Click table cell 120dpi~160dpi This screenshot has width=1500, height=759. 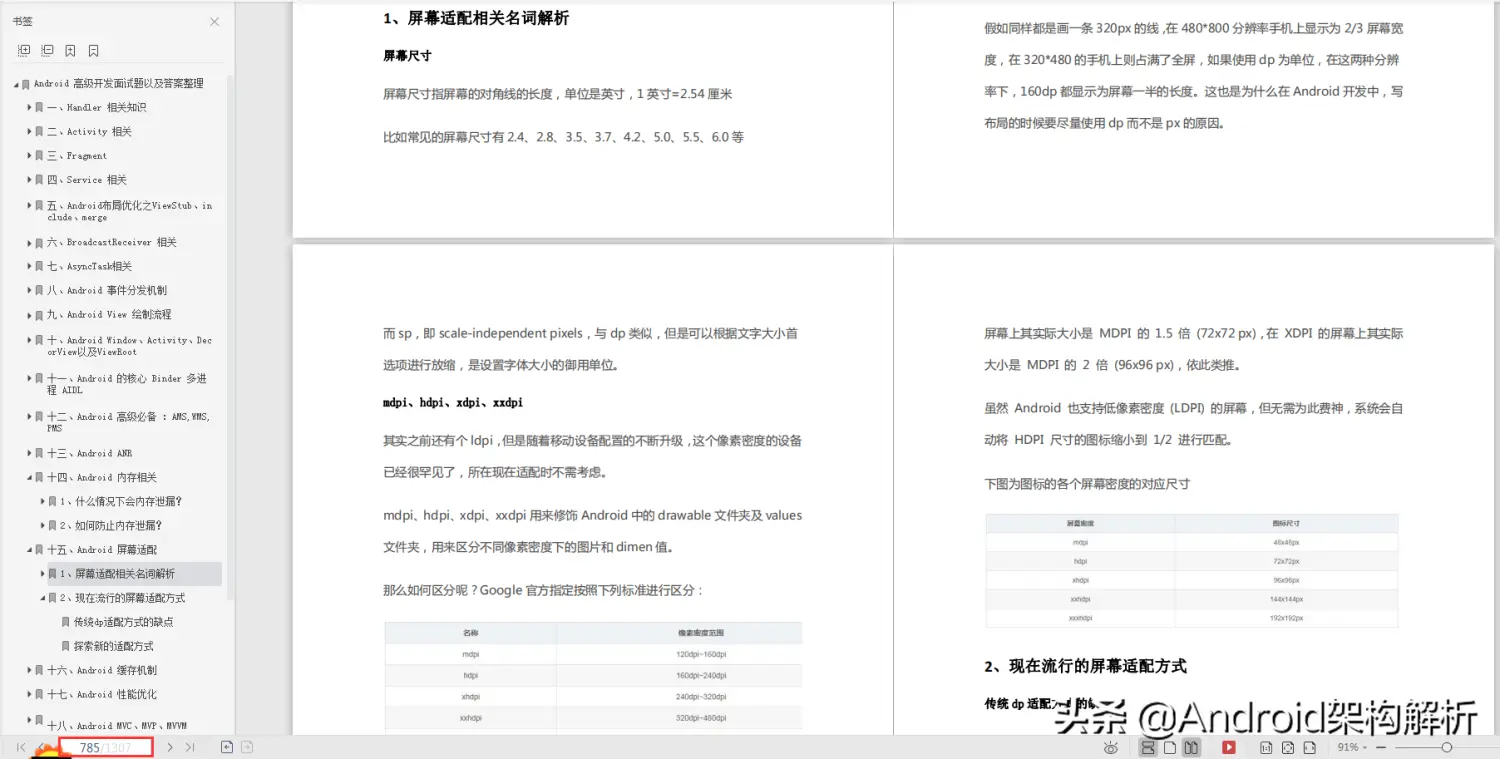coord(700,654)
